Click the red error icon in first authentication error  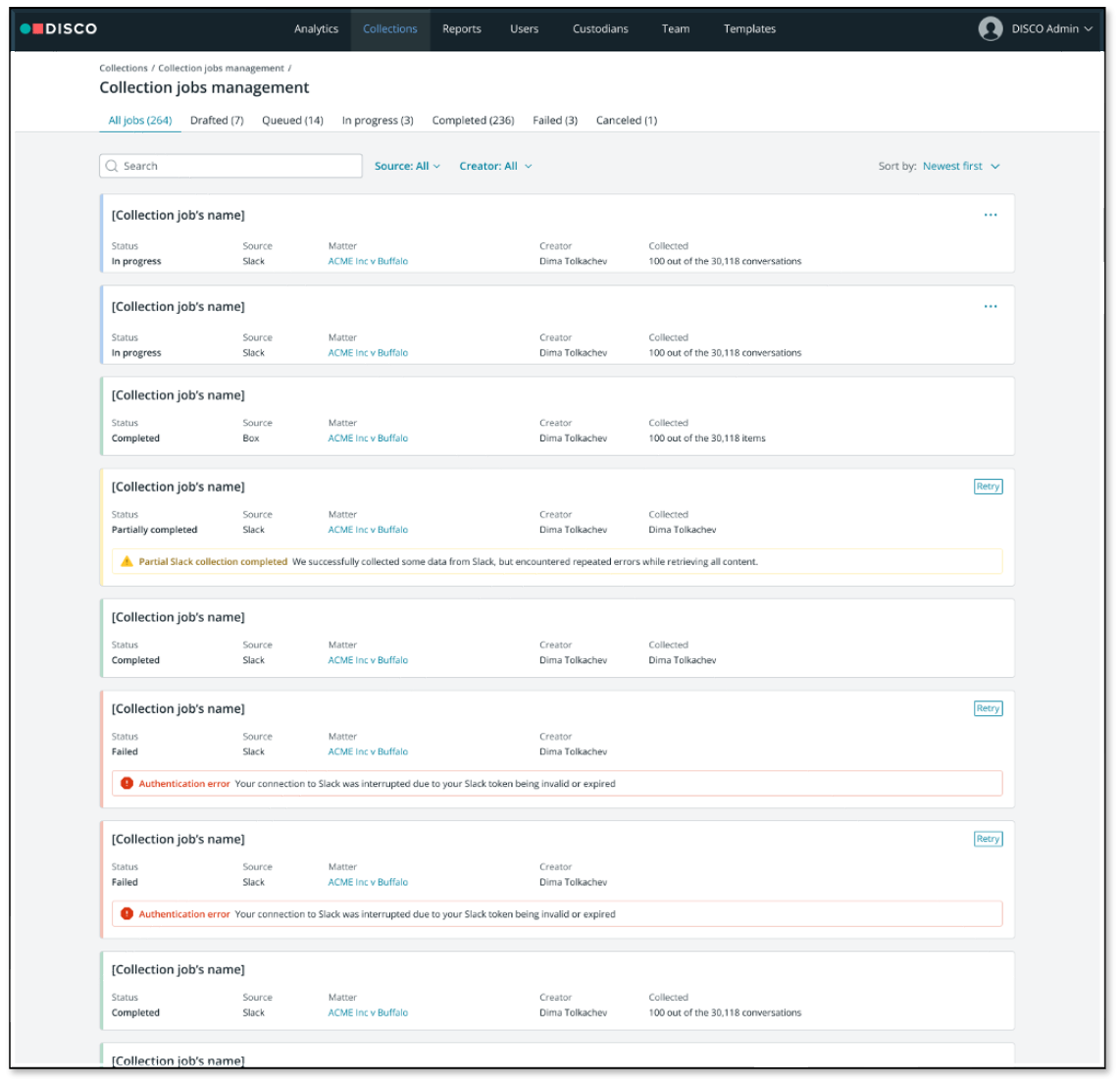(x=127, y=784)
